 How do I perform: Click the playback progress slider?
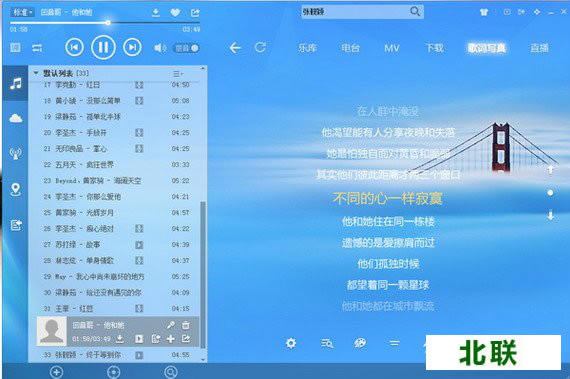point(105,23)
